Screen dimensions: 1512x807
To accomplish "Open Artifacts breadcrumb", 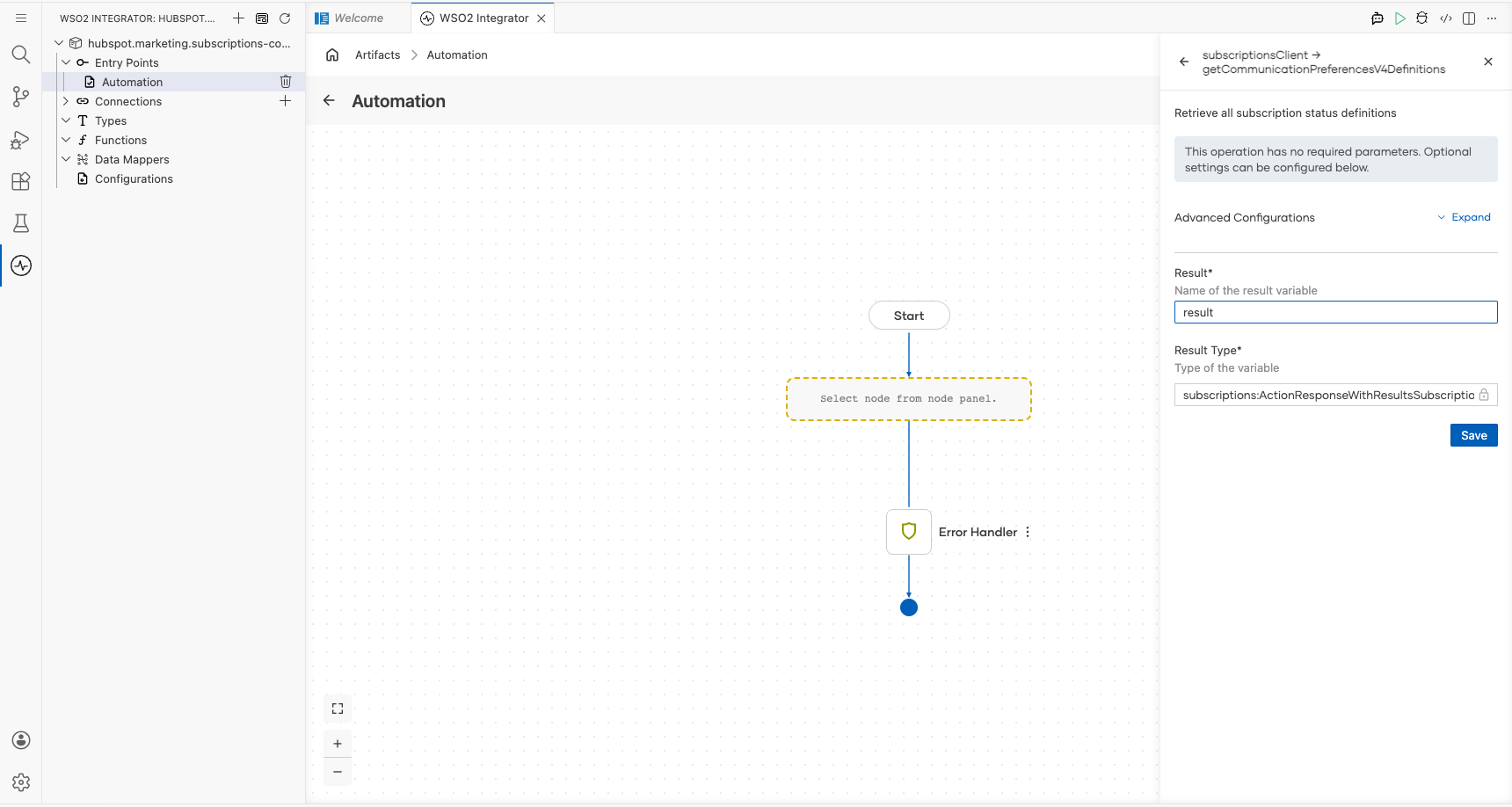I will [x=378, y=55].
